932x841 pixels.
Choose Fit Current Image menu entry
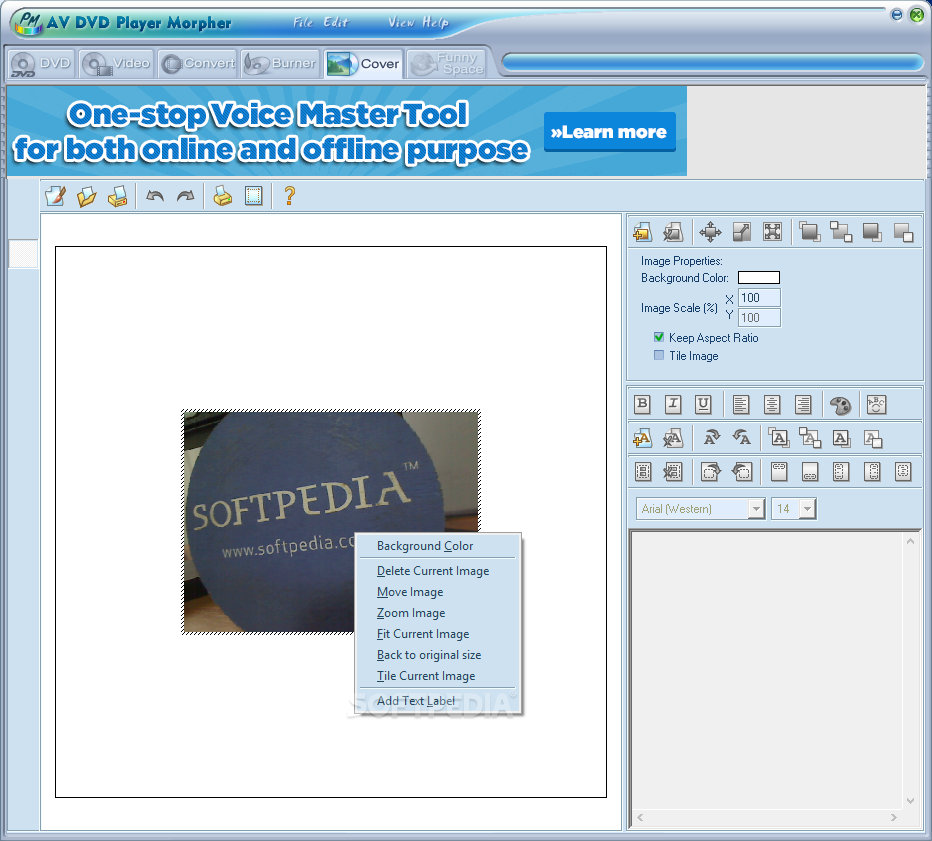[437, 634]
